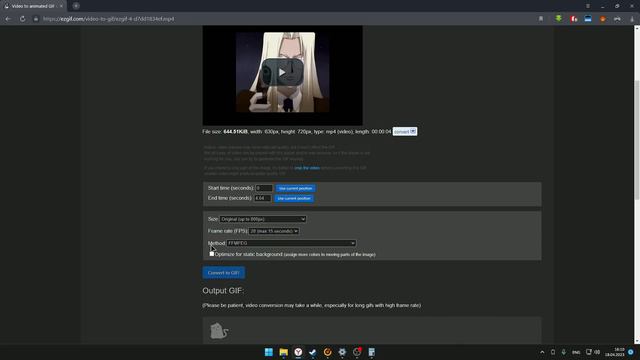Click the convert button beside video info
The image size is (640, 360).
404,131
